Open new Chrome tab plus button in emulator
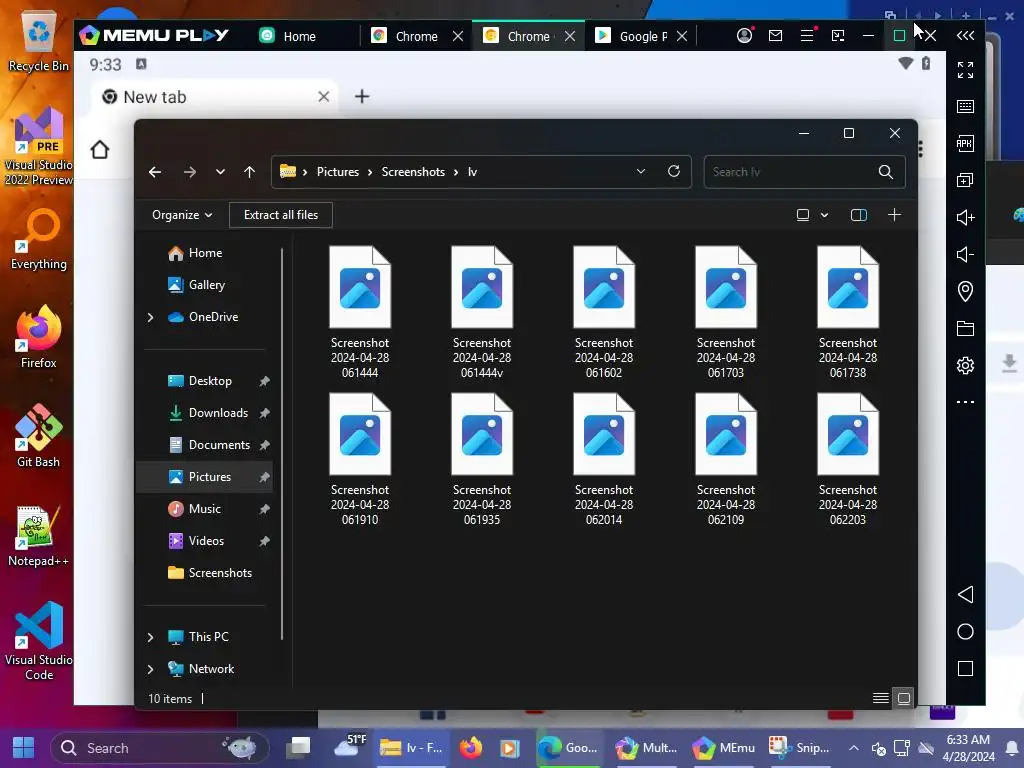The width and height of the screenshot is (1024, 768). [362, 97]
